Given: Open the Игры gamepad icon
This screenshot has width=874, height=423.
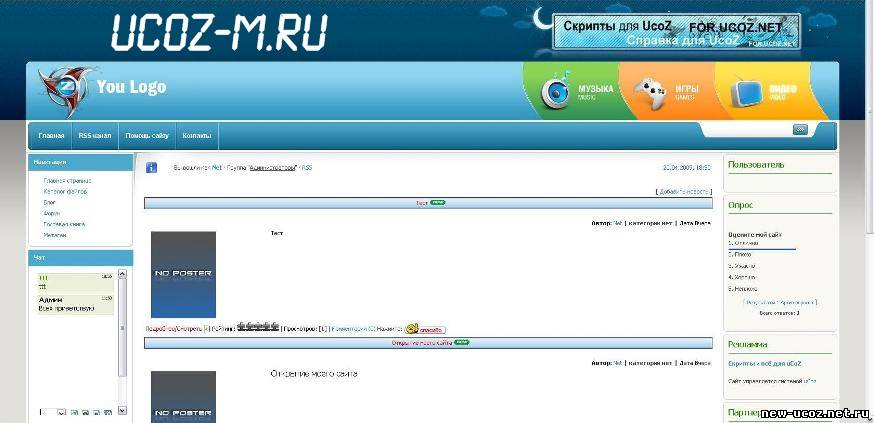Looking at the screenshot, I should coord(649,94).
